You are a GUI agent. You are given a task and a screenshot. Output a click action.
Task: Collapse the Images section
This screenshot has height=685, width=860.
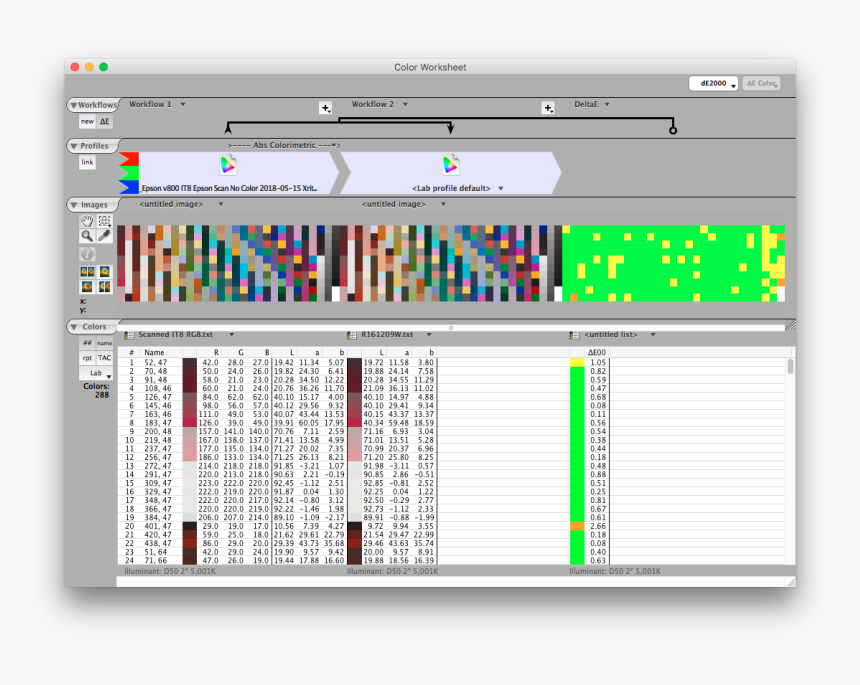73,205
